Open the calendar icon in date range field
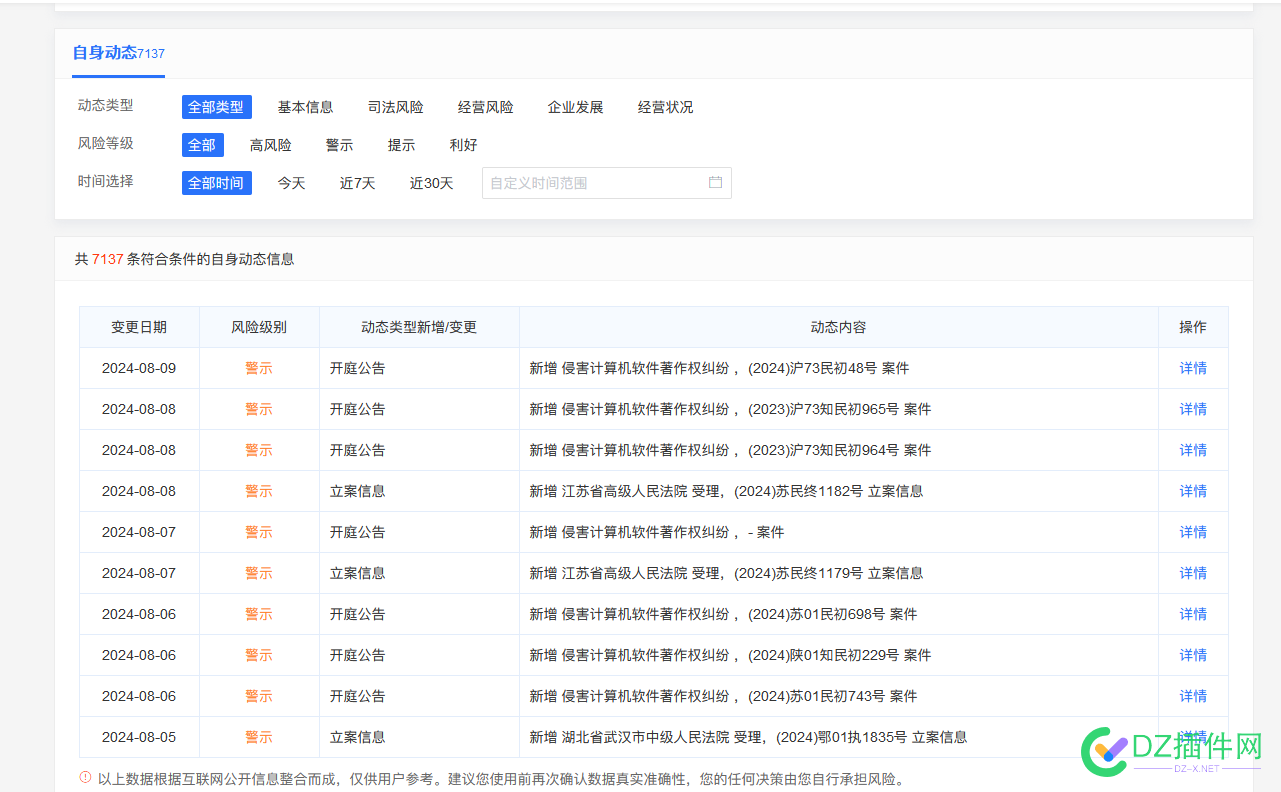Screen dimensions: 1281x792 [x=715, y=183]
